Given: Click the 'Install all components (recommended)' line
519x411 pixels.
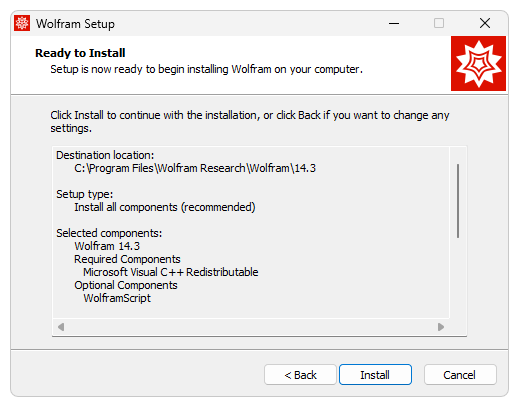Looking at the screenshot, I should point(165,207).
